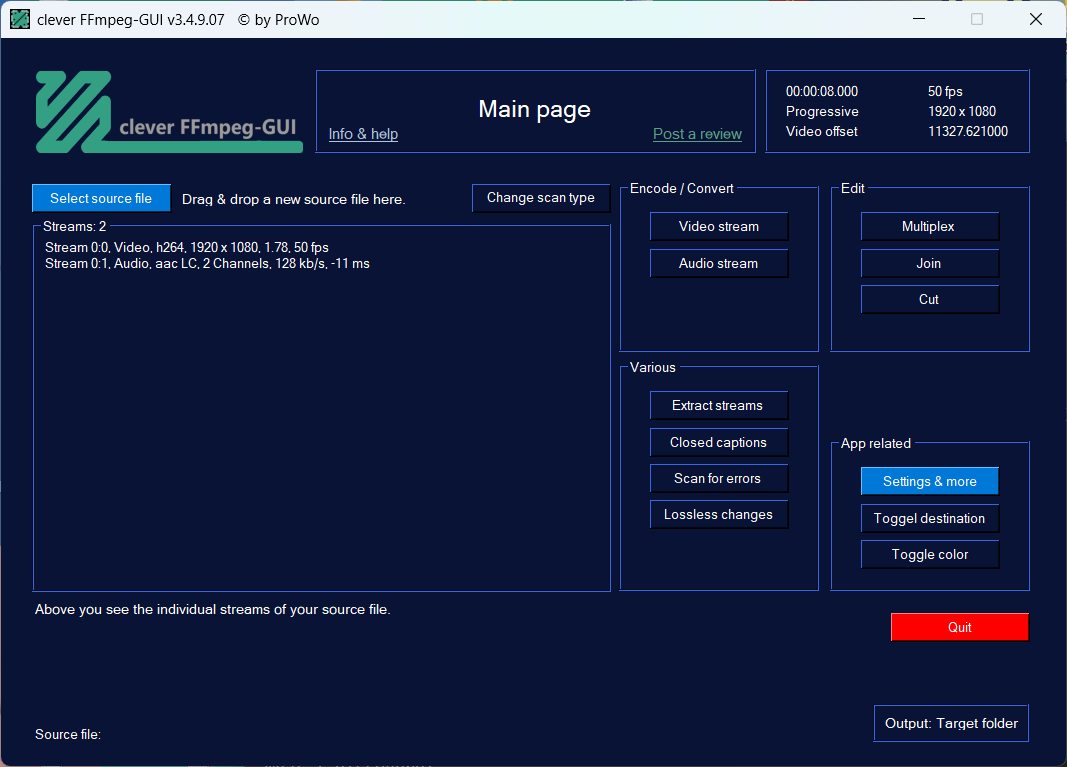Select Stream 0:0 video h264 row
This screenshot has height=767, width=1067.
tap(186, 247)
